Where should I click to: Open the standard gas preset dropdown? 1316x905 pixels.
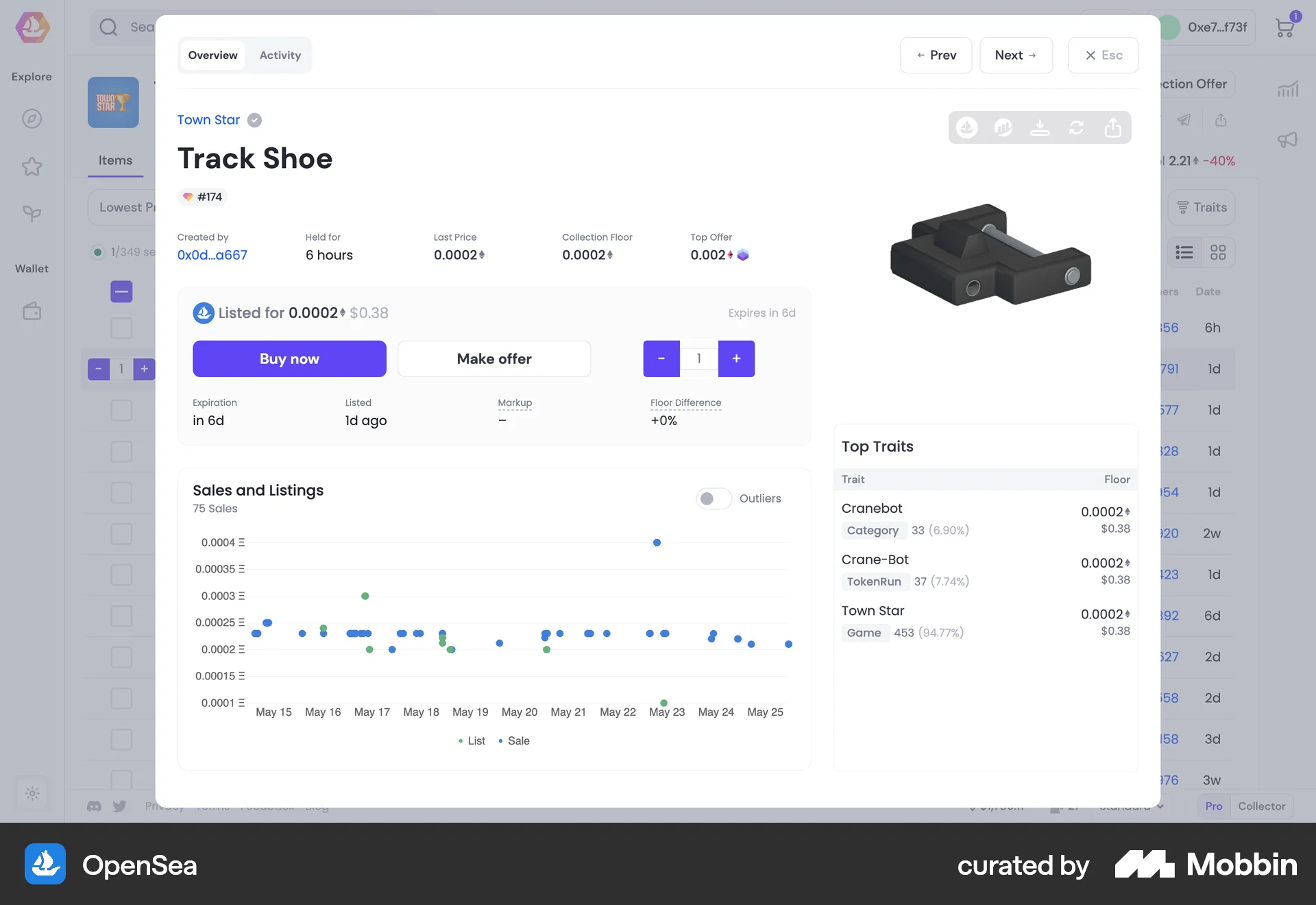(x=1130, y=806)
